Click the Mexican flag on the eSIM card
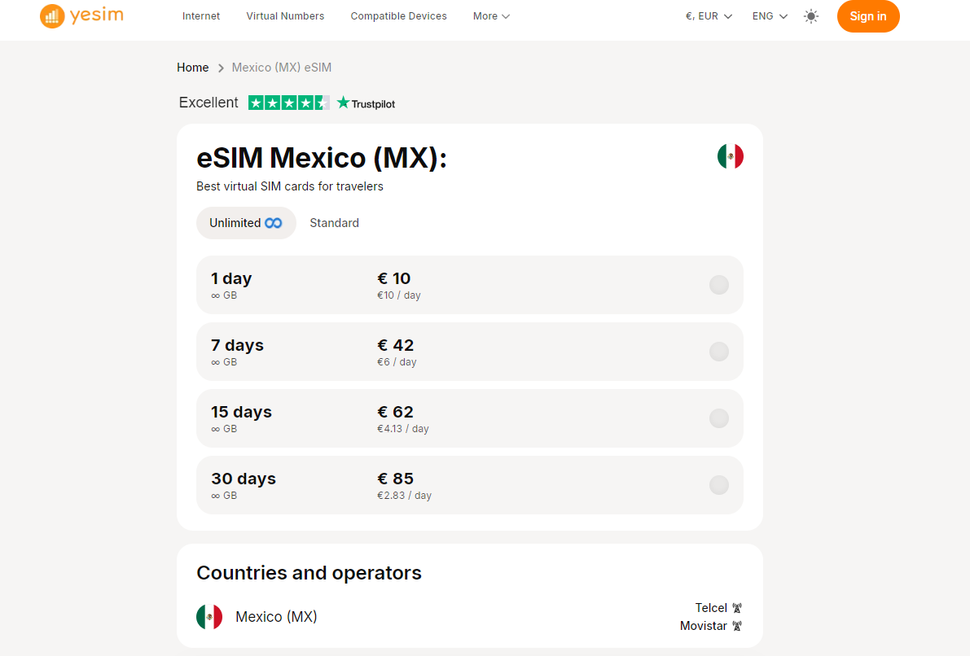 (731, 156)
